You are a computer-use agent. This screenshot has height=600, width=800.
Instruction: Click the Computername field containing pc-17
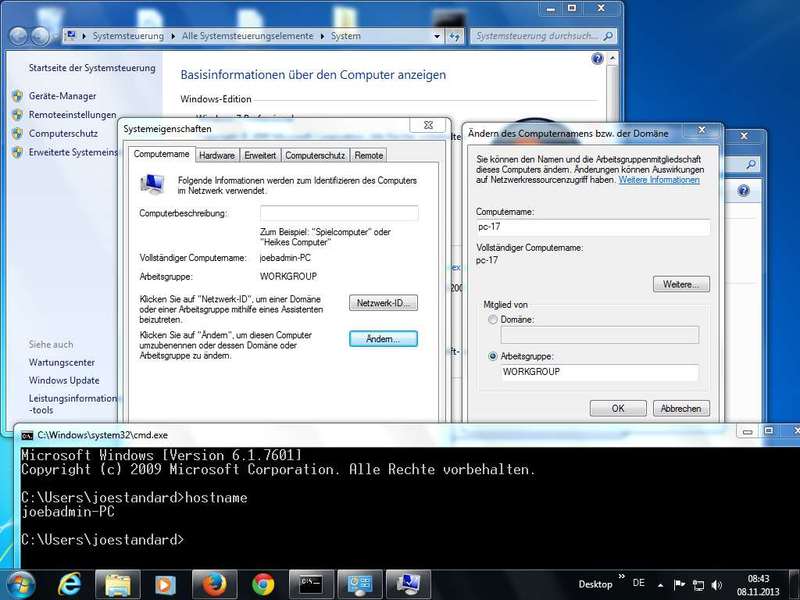592,227
